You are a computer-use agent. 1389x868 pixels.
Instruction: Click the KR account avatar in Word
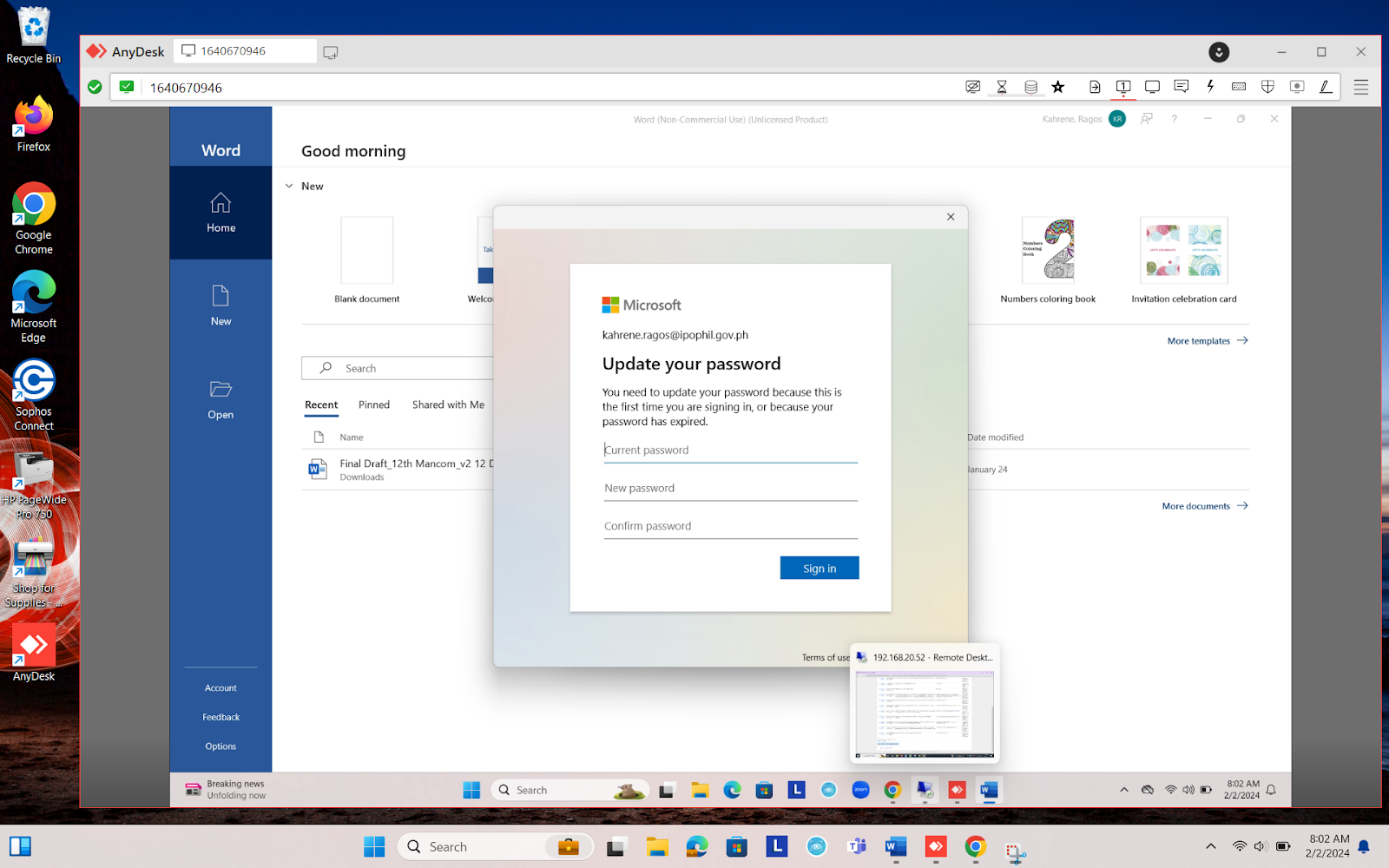(1117, 119)
